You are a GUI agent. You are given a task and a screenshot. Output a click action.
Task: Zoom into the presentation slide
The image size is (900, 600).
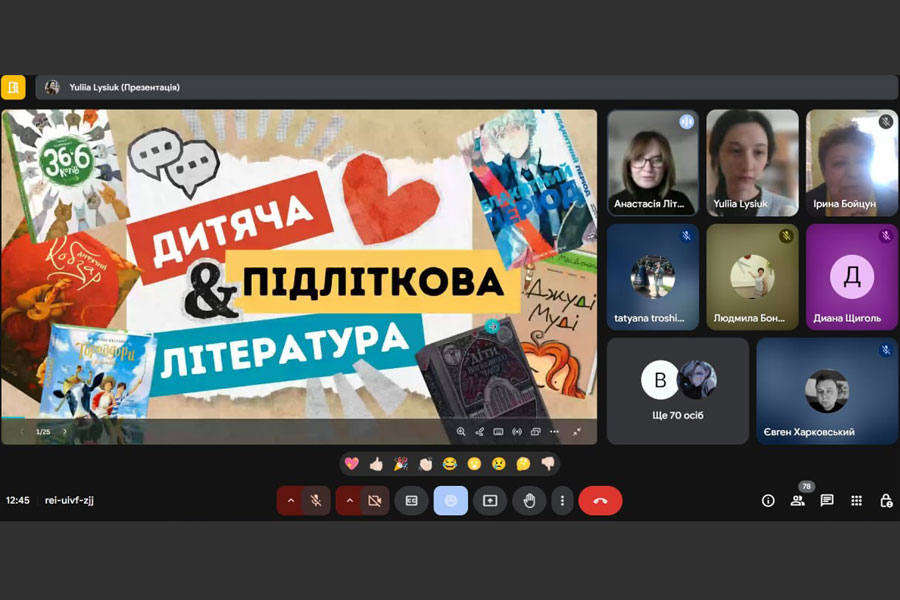(461, 432)
